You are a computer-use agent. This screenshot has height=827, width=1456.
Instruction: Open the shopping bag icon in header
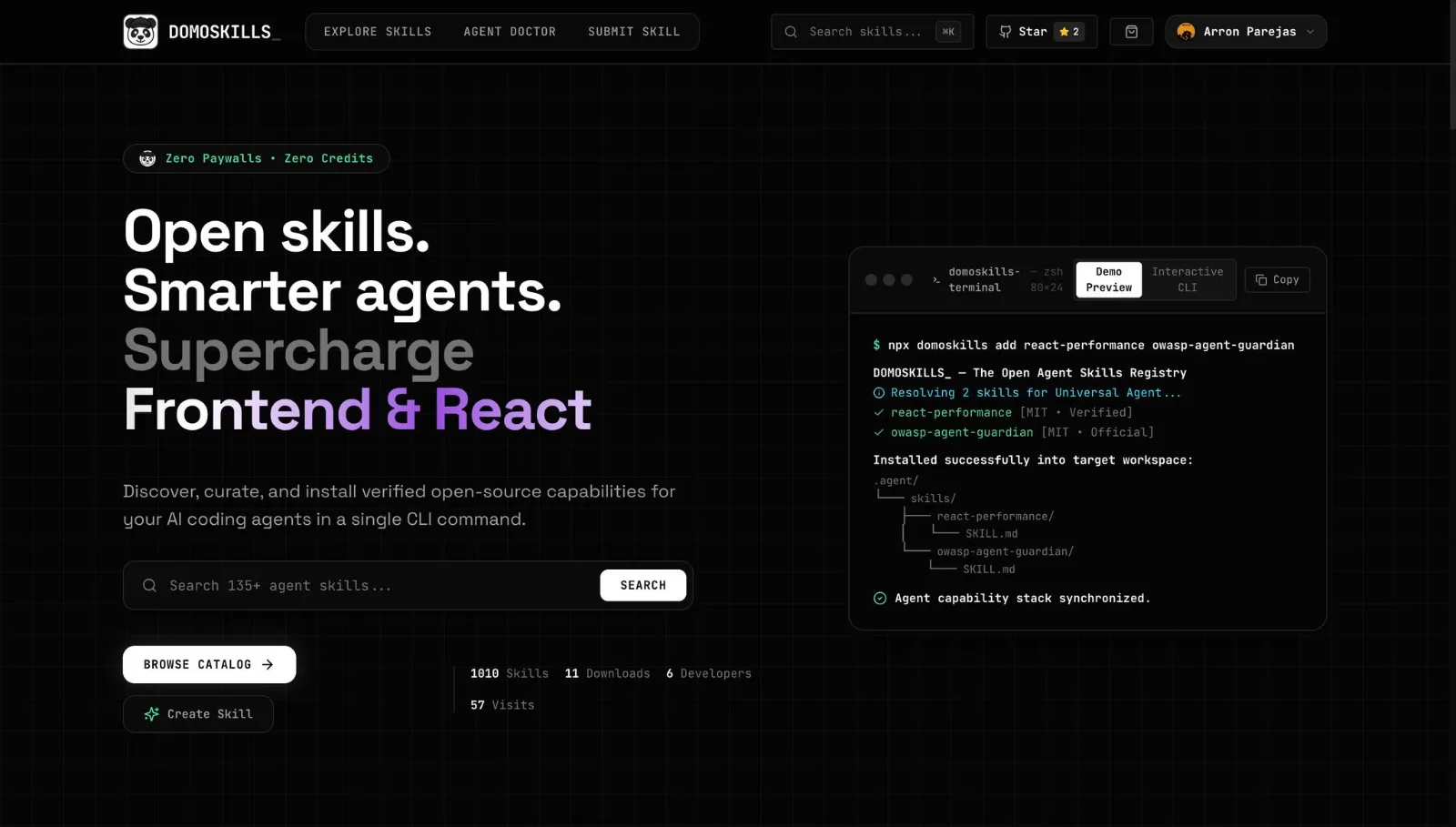[1131, 32]
